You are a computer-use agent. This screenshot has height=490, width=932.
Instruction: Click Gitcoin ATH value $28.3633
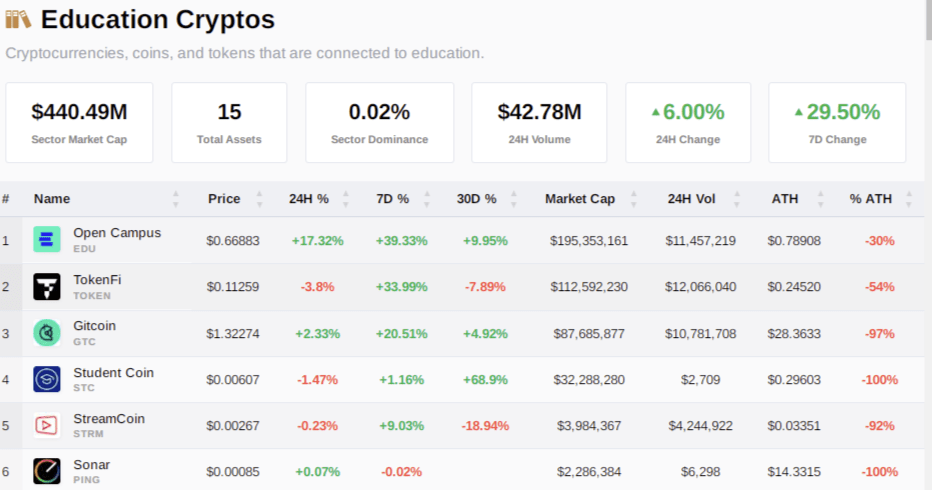794,334
